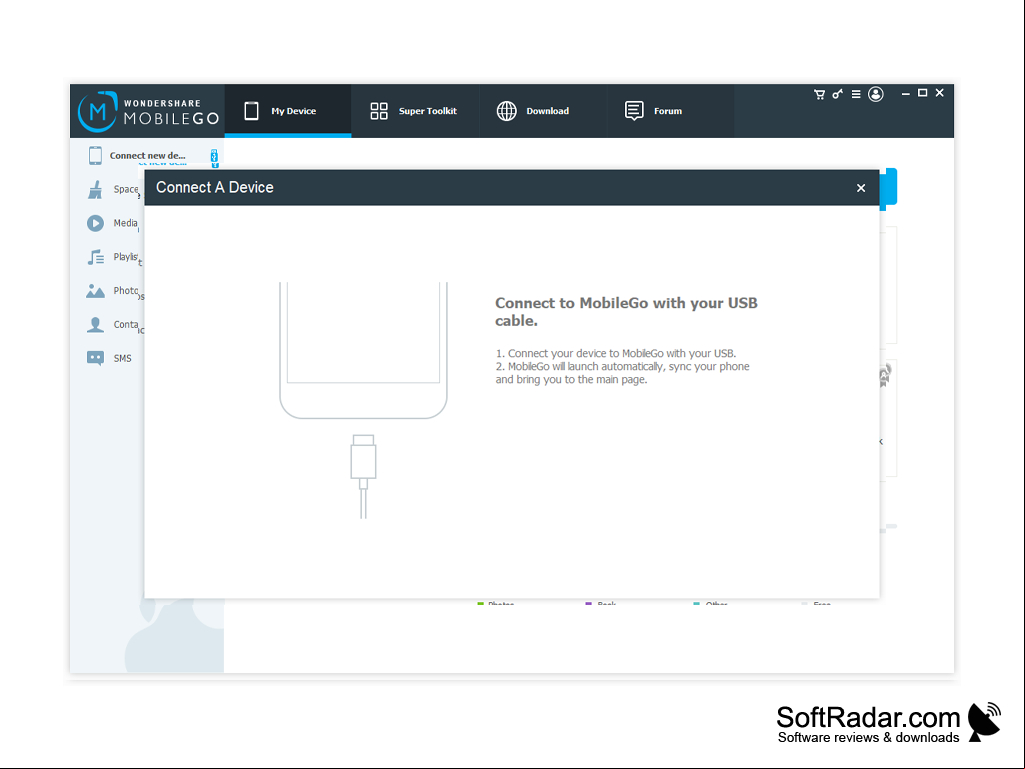Click the device icon beside Connect new device
Screen dimensions: 1025x769
95,156
